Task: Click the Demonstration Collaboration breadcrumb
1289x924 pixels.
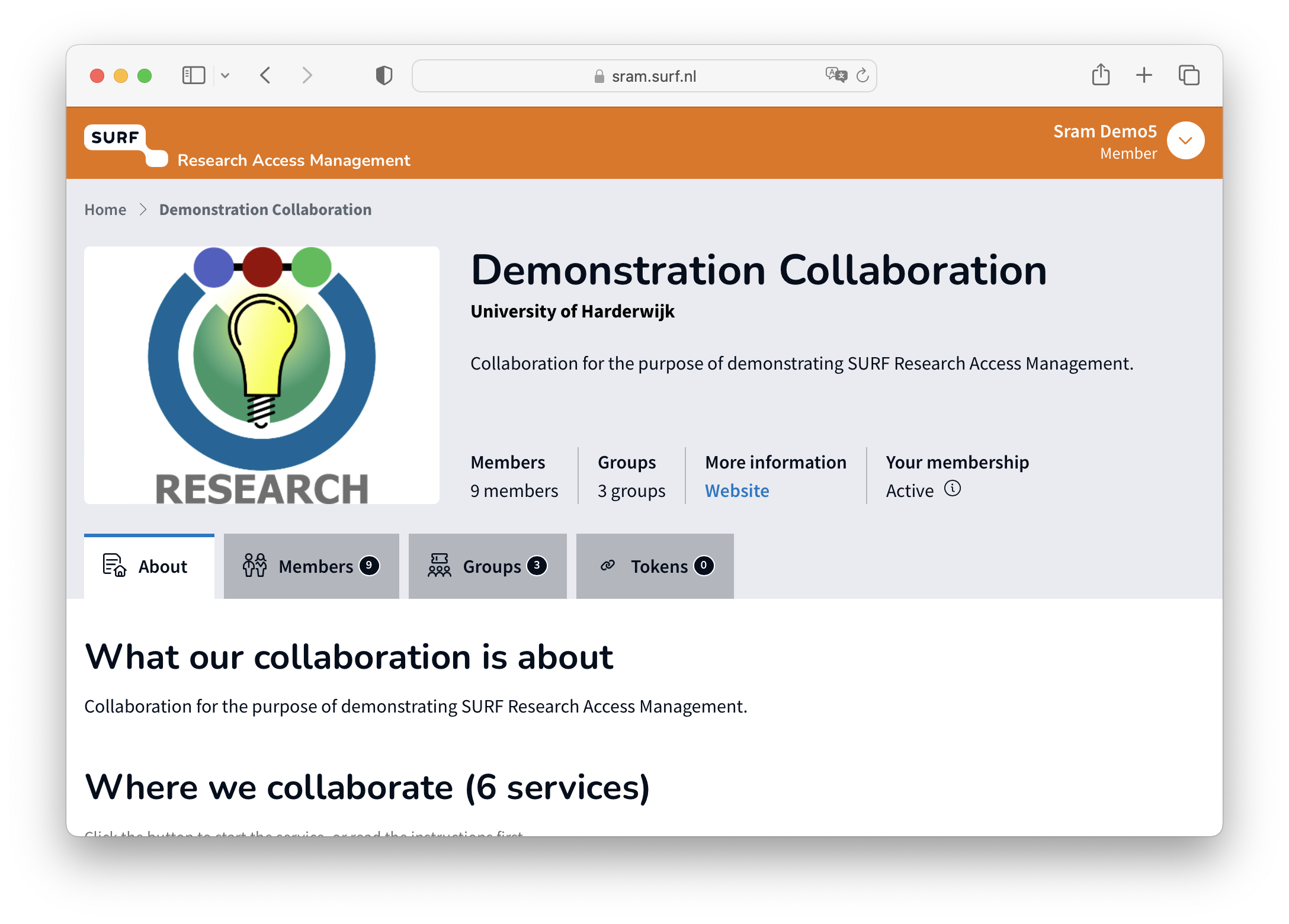Action: click(x=265, y=210)
